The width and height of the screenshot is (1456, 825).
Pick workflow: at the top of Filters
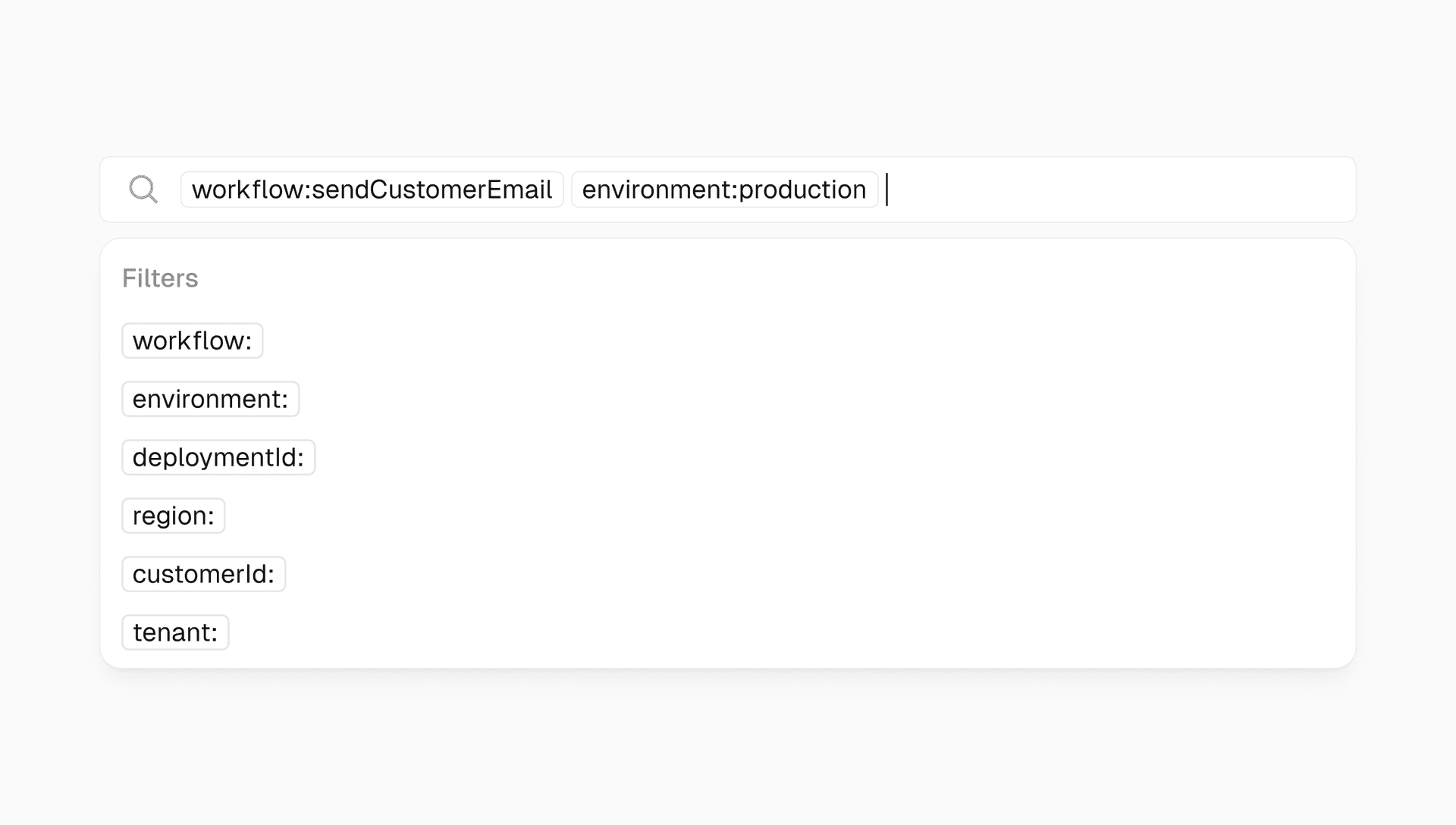(193, 340)
